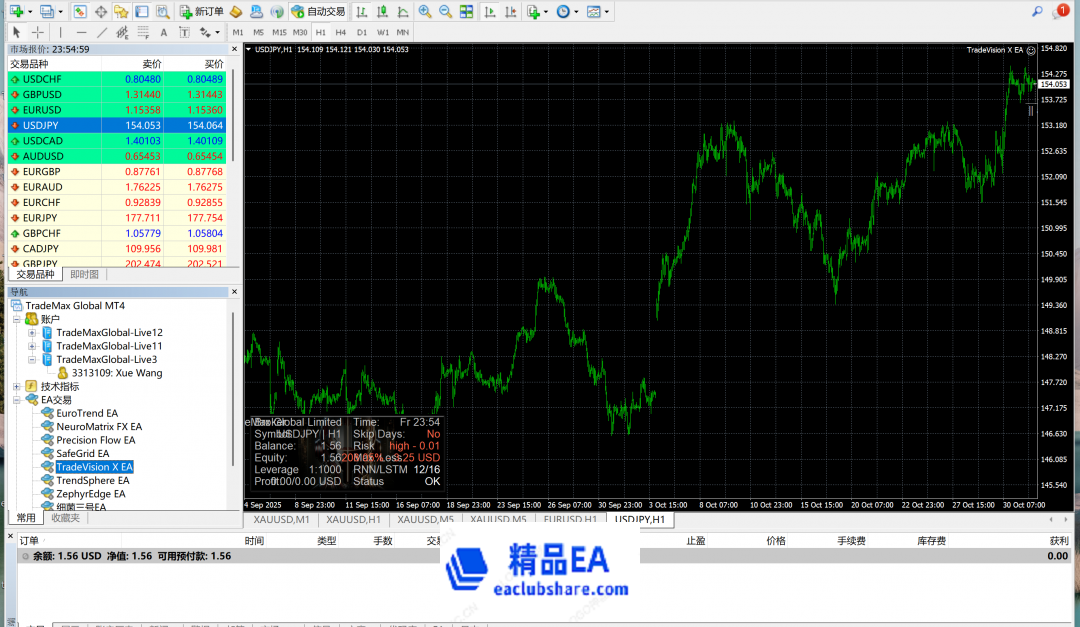Select account 3313109: Xue Wang

click(x=117, y=373)
